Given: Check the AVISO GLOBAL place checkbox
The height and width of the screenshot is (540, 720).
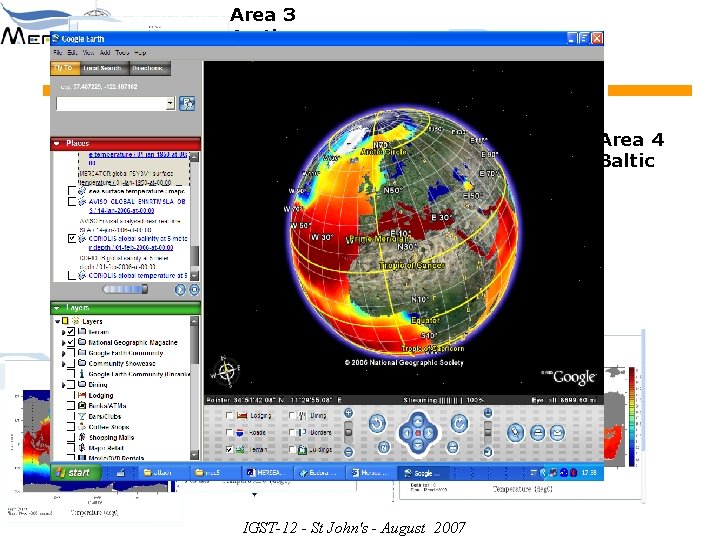Looking at the screenshot, I should tap(72, 201).
